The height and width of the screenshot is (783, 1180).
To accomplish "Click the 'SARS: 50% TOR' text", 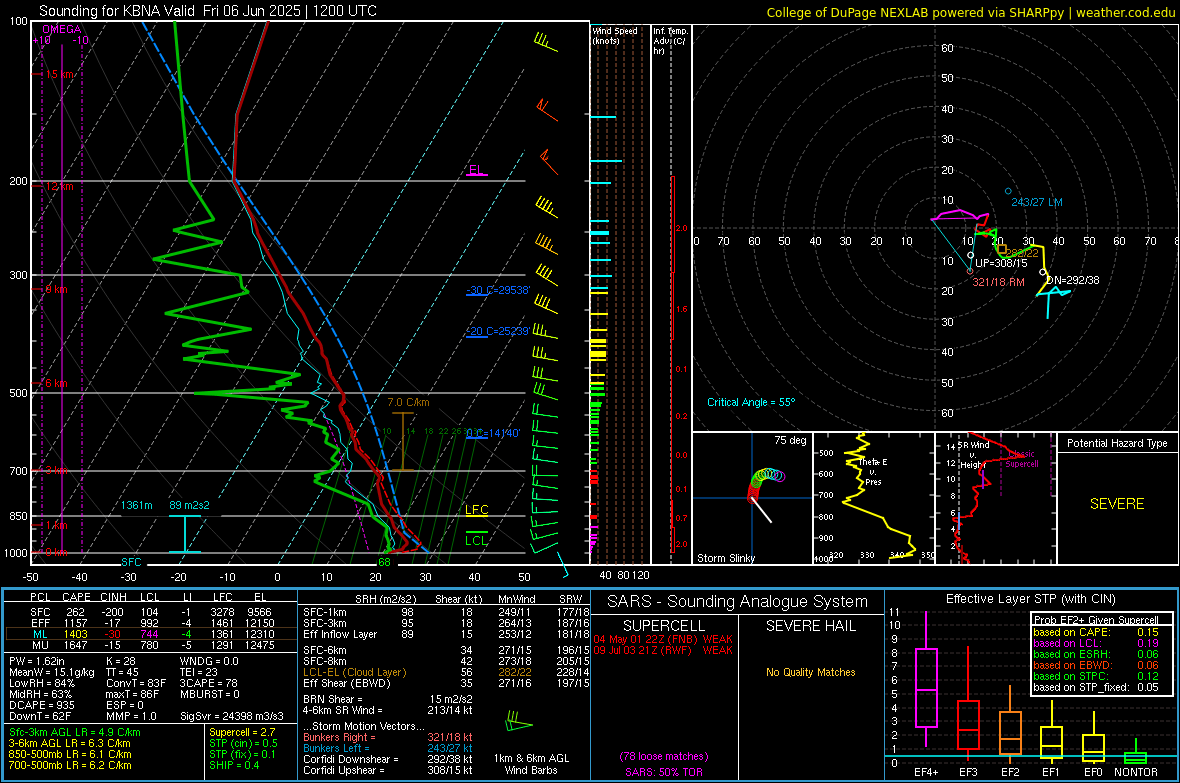I will 664,772.
